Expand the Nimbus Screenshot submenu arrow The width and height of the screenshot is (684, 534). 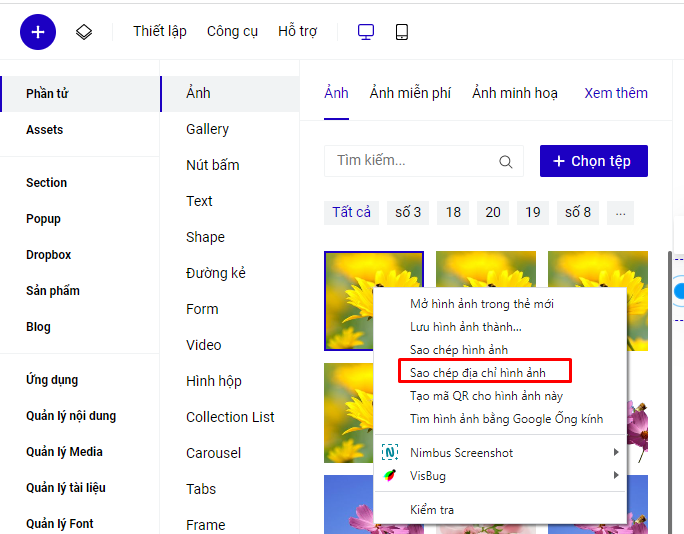[x=616, y=453]
